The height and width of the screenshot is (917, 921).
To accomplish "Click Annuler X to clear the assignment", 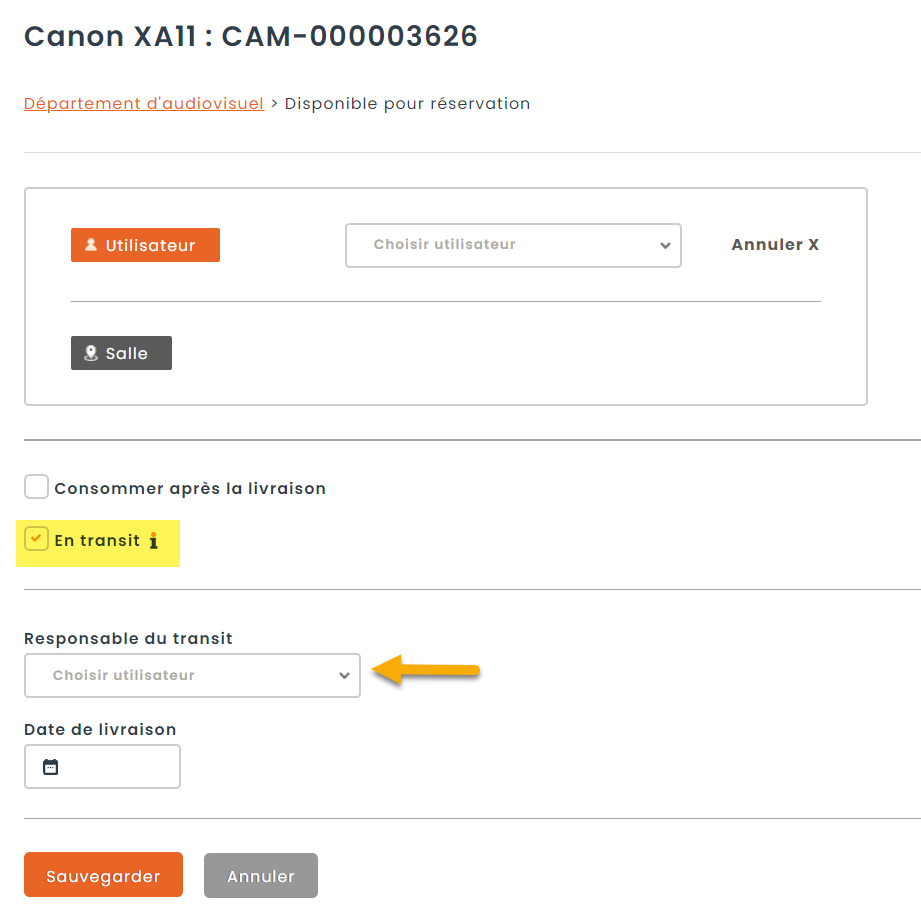I will point(775,245).
